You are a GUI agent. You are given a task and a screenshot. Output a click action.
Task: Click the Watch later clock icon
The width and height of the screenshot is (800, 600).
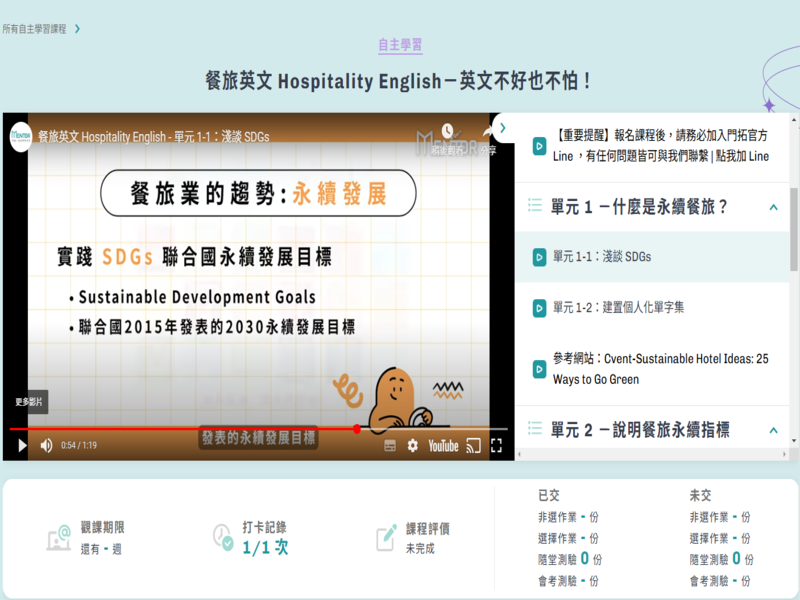click(x=447, y=132)
